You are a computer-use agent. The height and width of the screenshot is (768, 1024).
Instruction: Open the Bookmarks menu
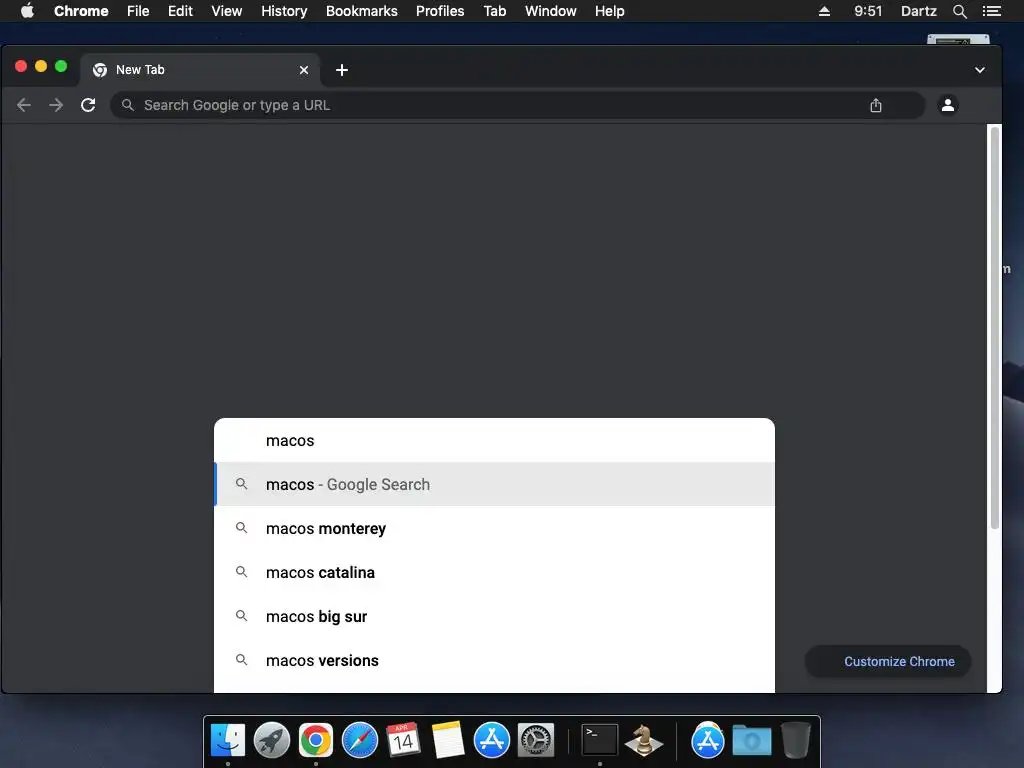[362, 11]
